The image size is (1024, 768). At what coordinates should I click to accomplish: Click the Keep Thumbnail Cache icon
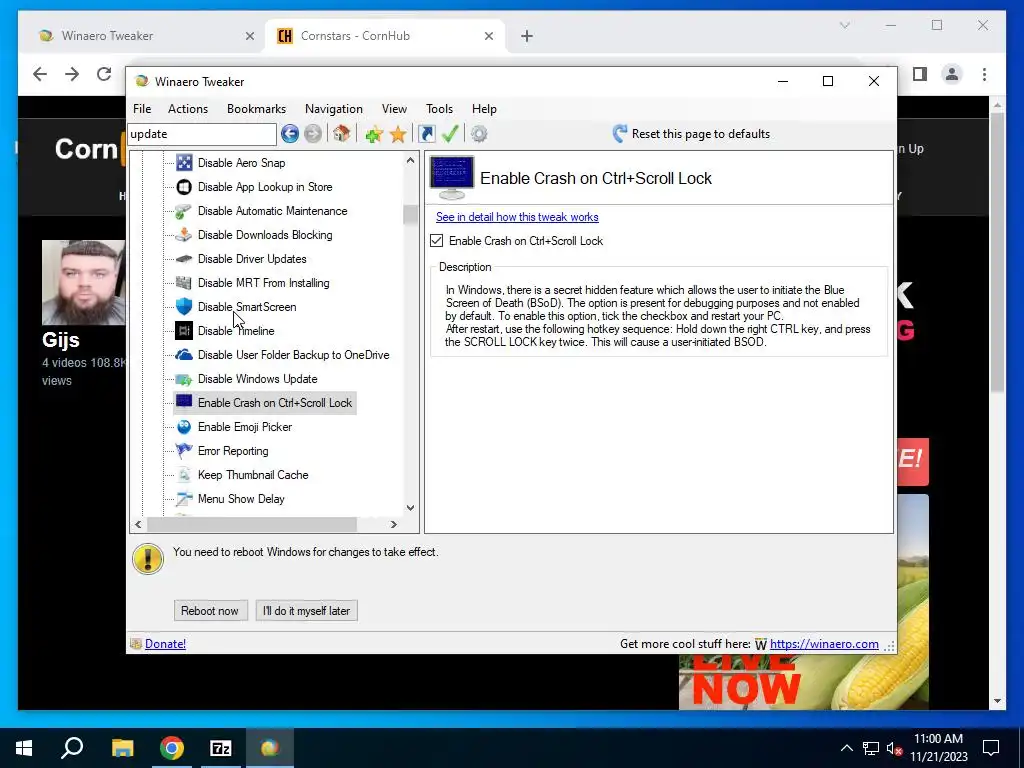pos(184,475)
